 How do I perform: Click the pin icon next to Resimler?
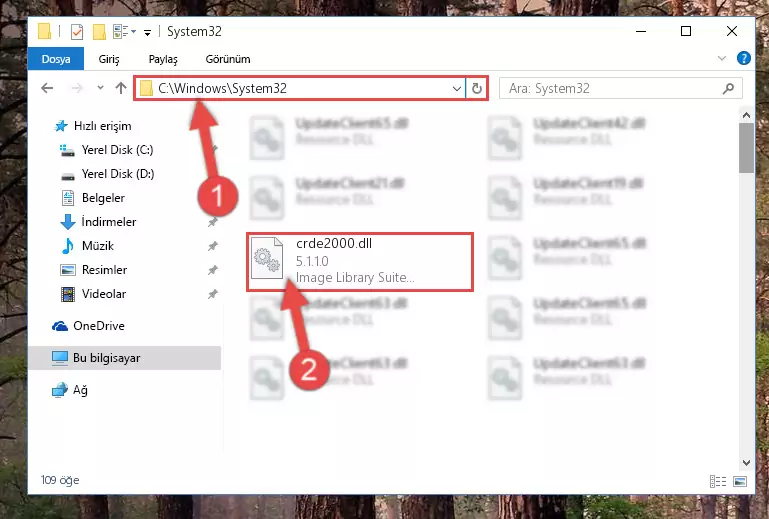point(212,270)
